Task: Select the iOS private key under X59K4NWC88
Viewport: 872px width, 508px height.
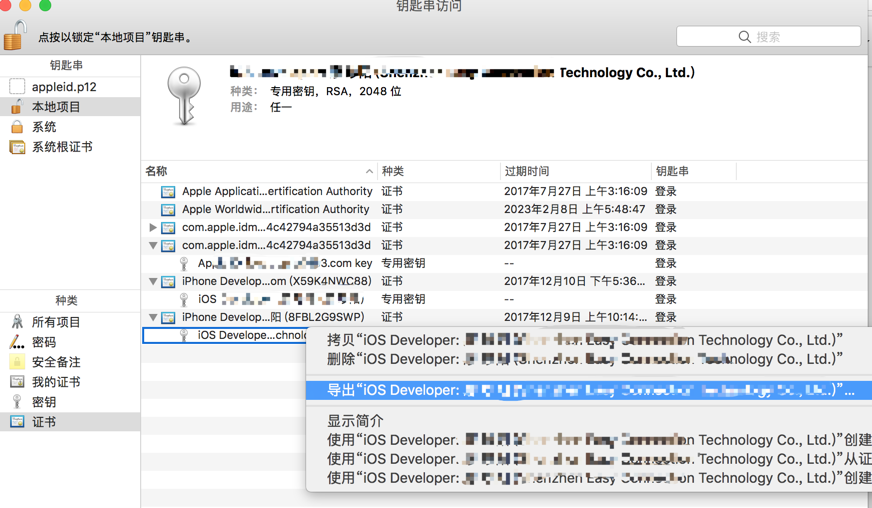Action: 504,299
